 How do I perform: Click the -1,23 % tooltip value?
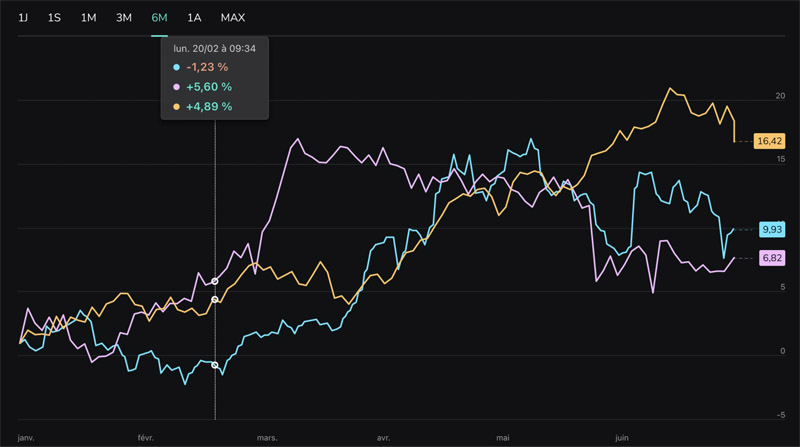click(x=207, y=67)
